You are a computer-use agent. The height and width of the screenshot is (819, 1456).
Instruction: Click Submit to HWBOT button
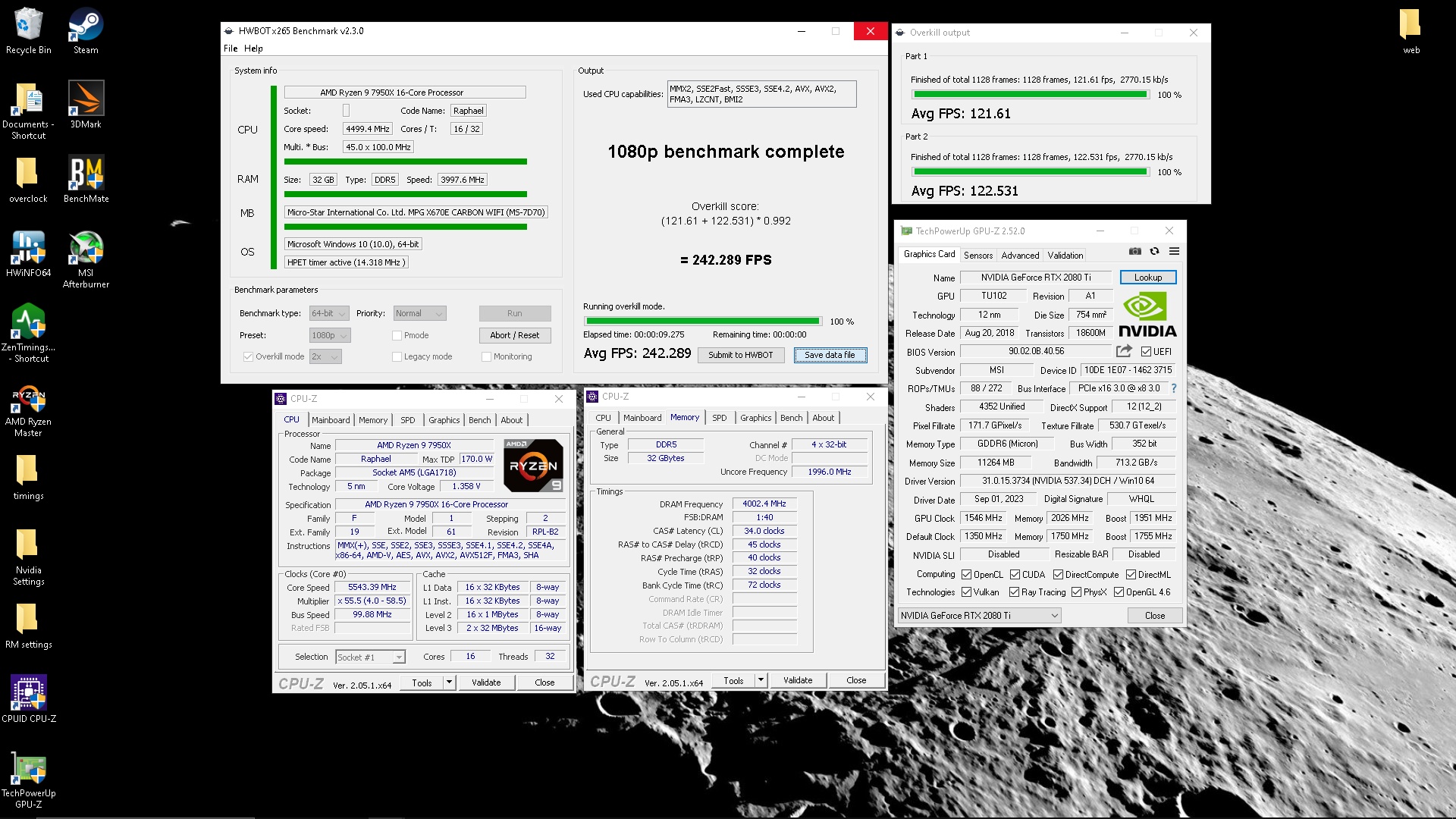(x=740, y=355)
